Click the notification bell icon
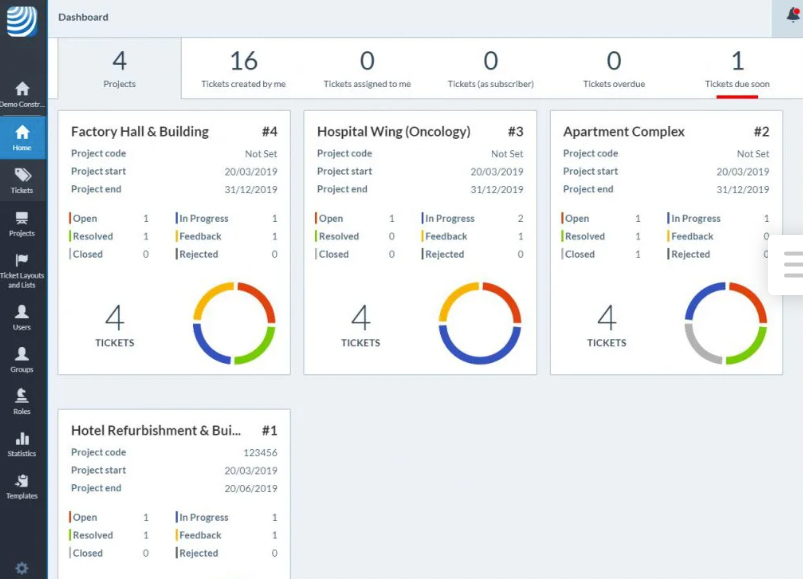803x579 pixels. point(792,16)
